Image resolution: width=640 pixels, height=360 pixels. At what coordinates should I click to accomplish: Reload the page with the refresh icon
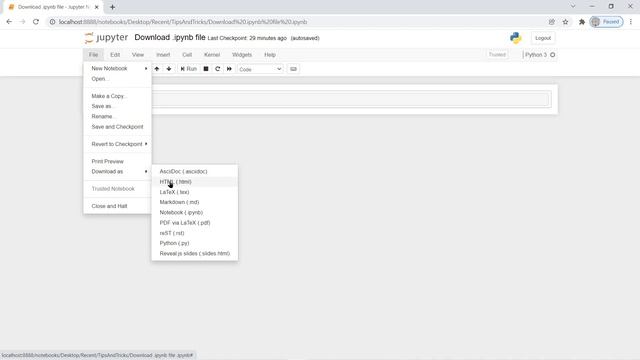point(36,22)
